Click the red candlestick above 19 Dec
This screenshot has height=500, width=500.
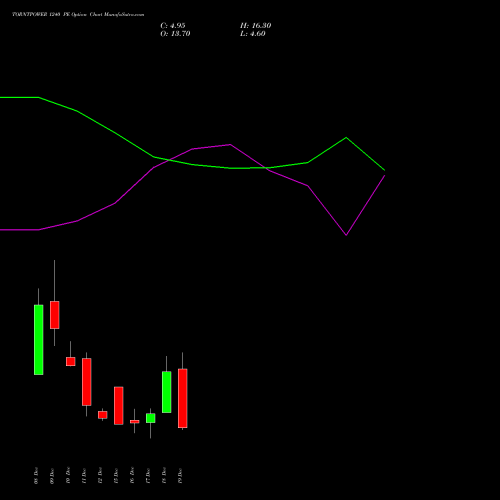click(183, 398)
